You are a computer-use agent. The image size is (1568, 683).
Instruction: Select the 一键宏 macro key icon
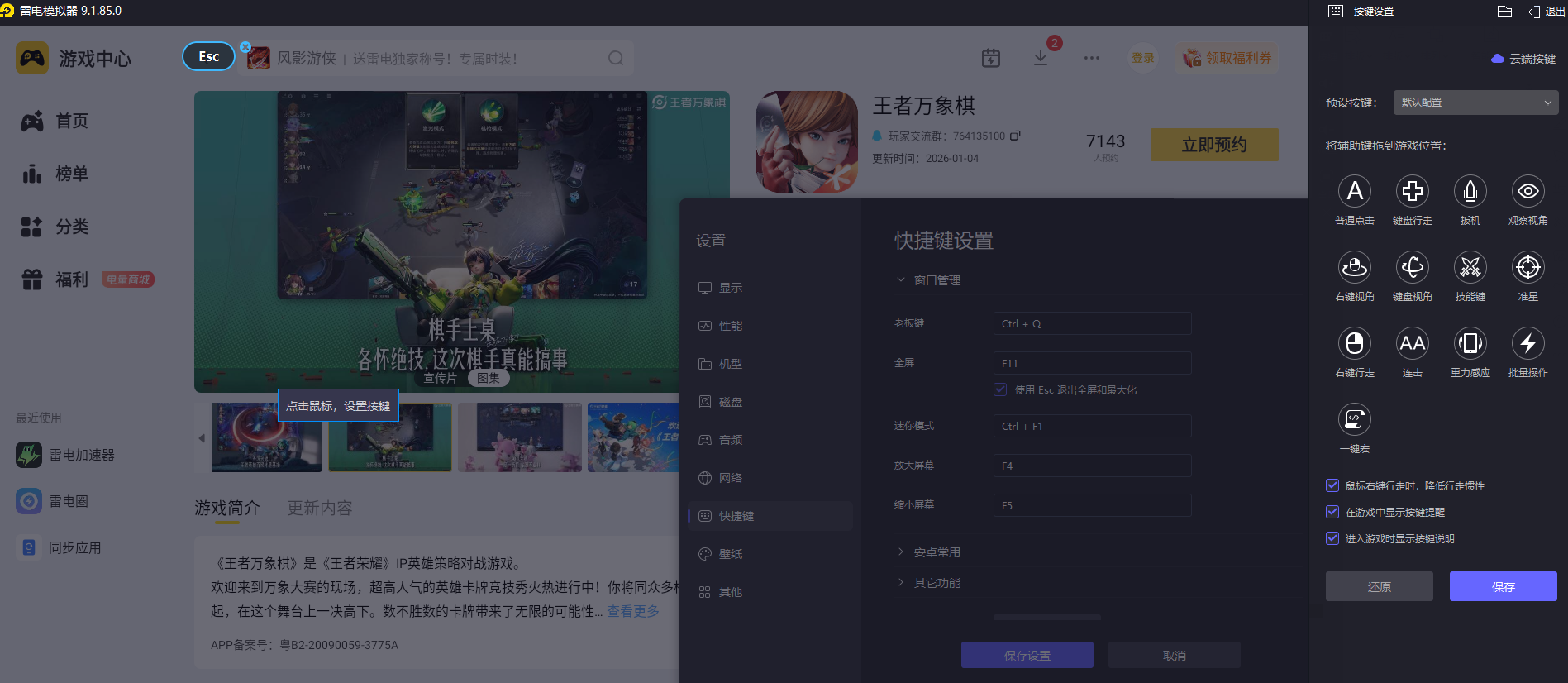(1354, 419)
